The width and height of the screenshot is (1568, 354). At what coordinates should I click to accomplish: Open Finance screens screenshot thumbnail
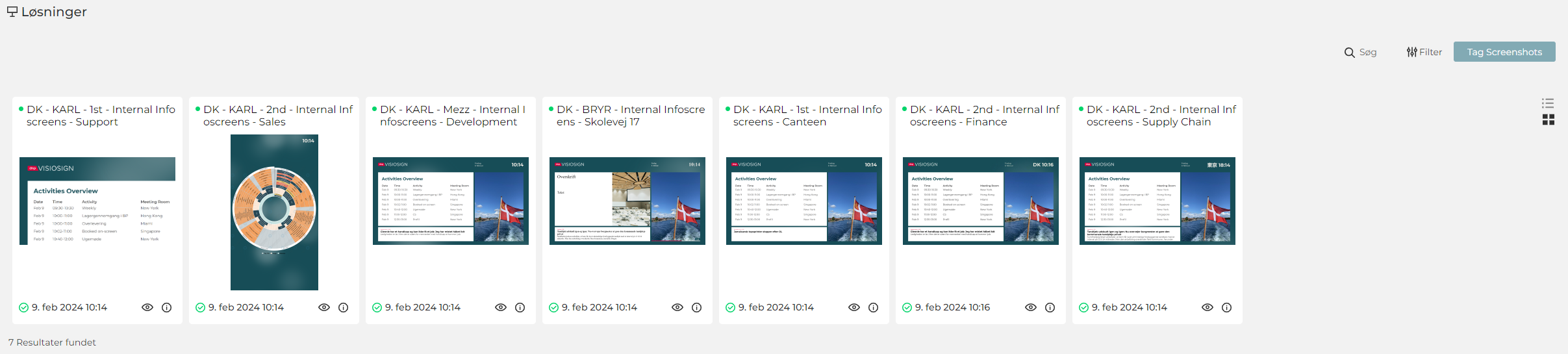[x=981, y=201]
